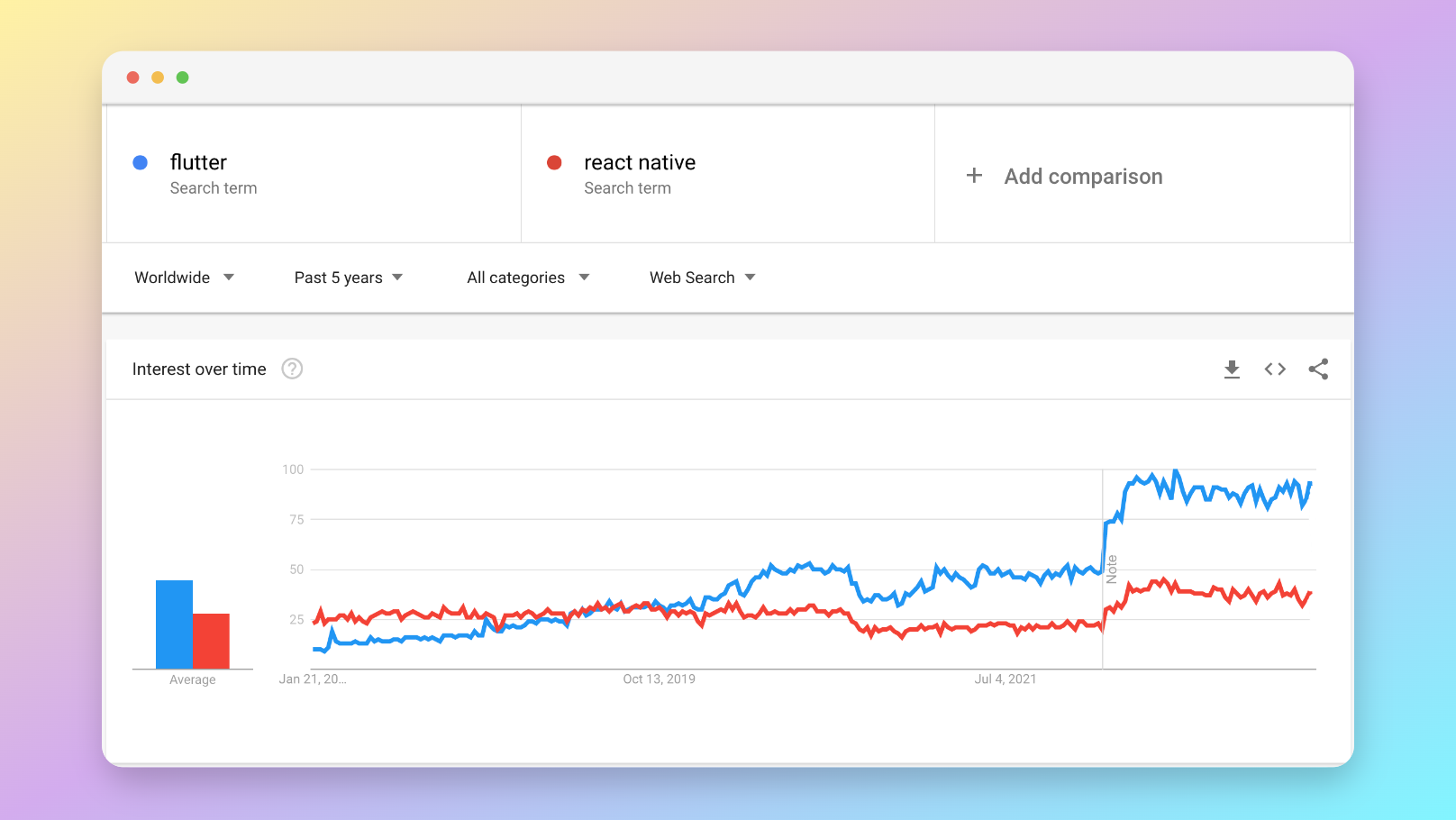
Task: Click the Interest over time heading
Action: pyautogui.click(x=199, y=369)
